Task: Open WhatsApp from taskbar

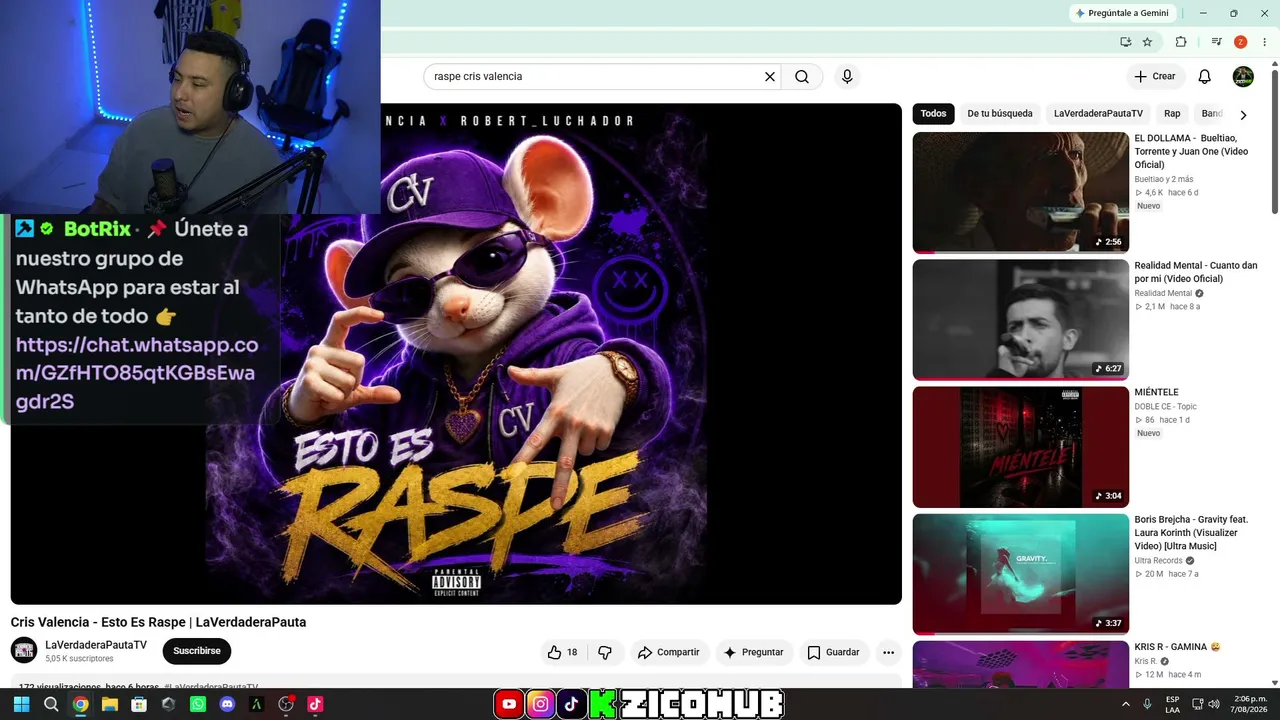Action: tap(198, 704)
